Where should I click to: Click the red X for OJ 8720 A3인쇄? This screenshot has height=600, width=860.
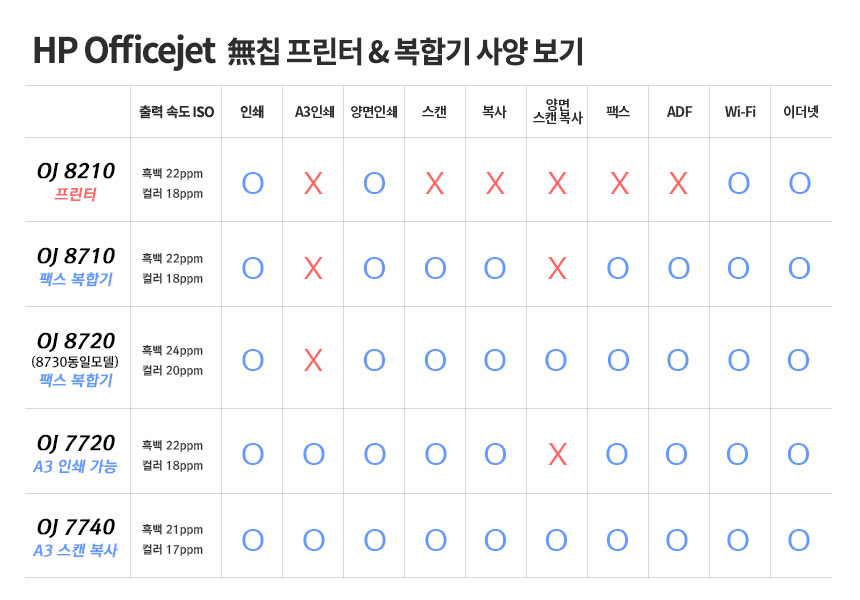click(313, 360)
